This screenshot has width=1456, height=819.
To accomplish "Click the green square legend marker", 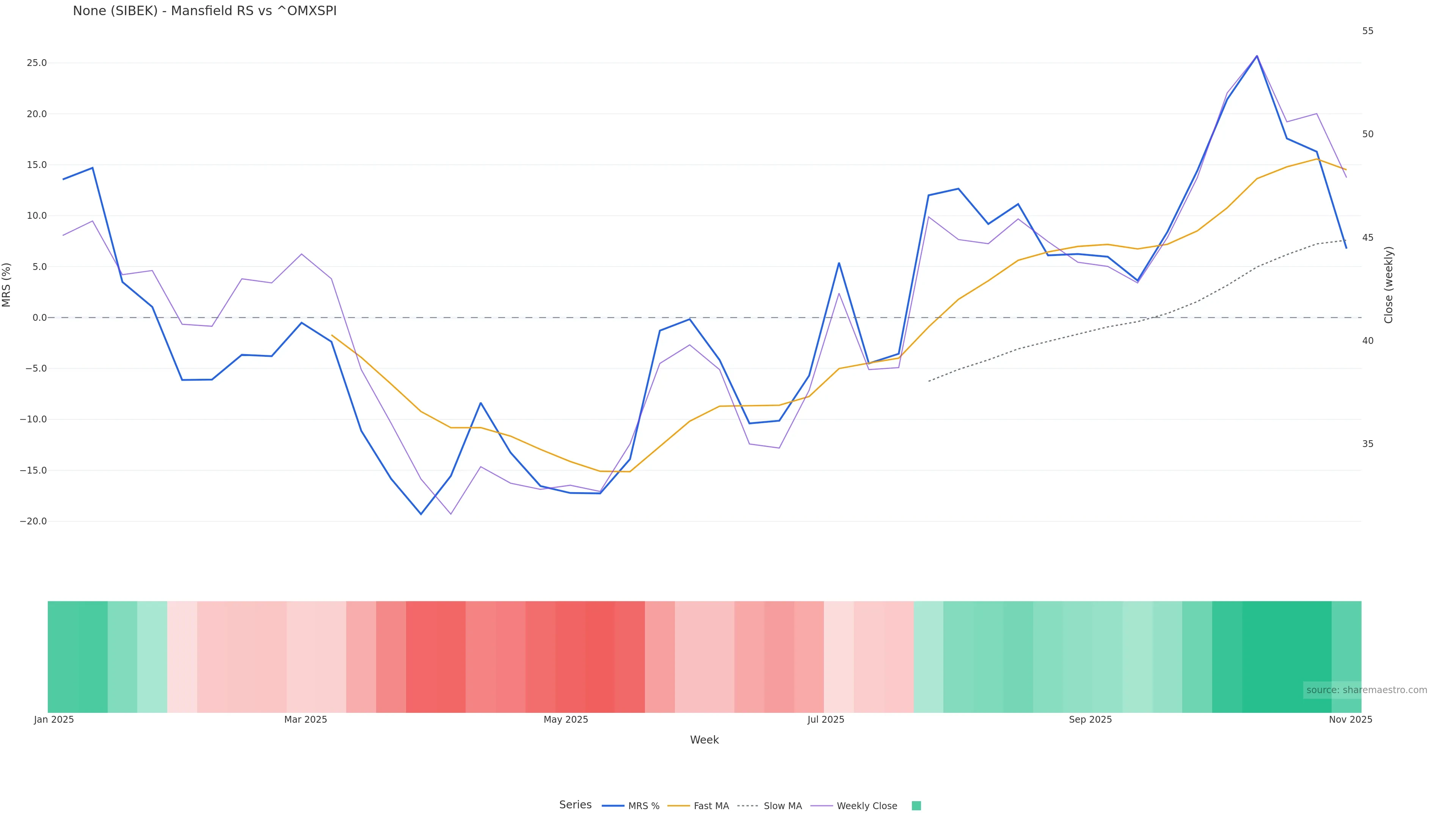I will pos(916,806).
